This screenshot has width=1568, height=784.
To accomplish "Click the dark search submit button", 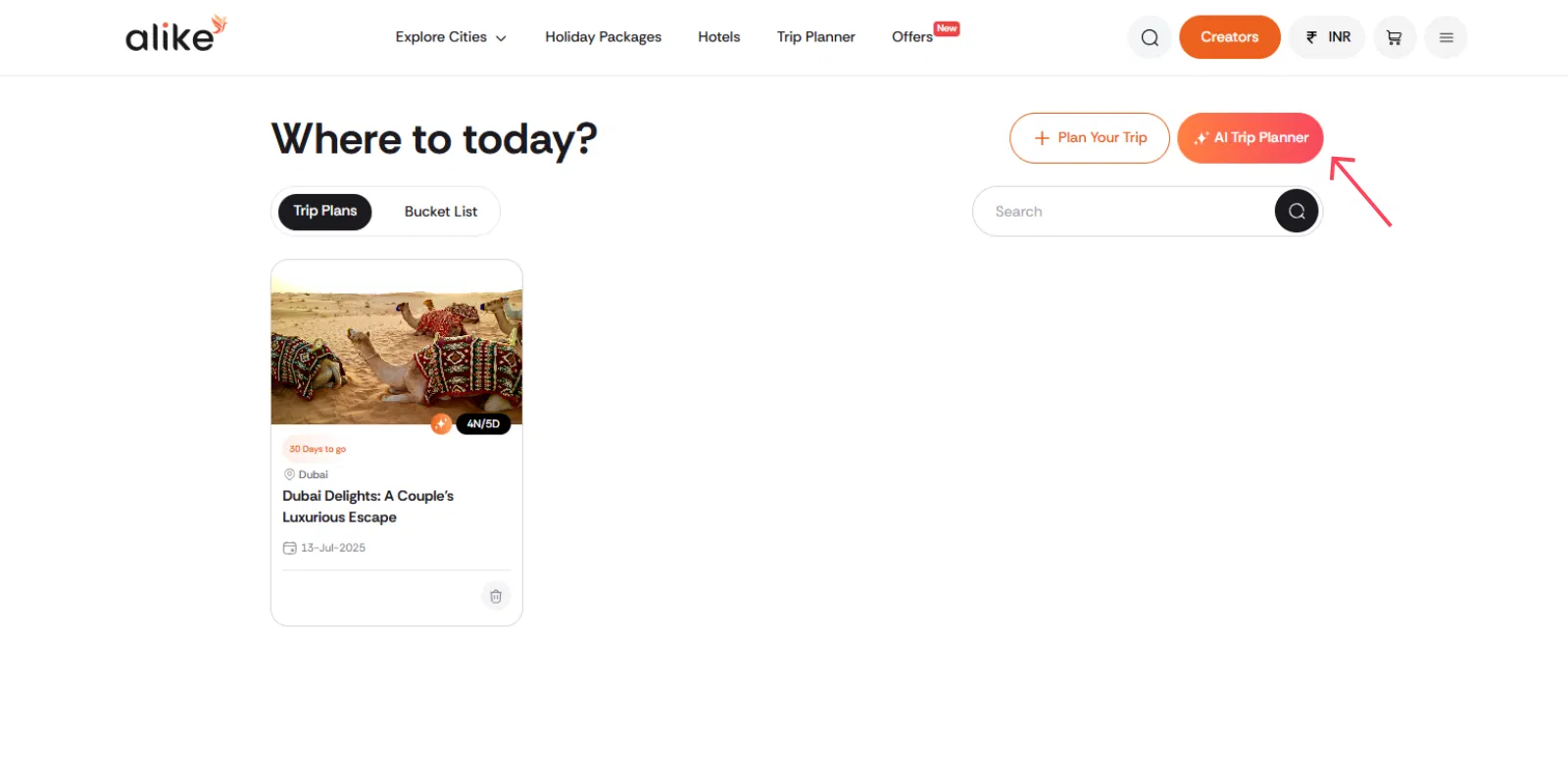I will coord(1296,212).
